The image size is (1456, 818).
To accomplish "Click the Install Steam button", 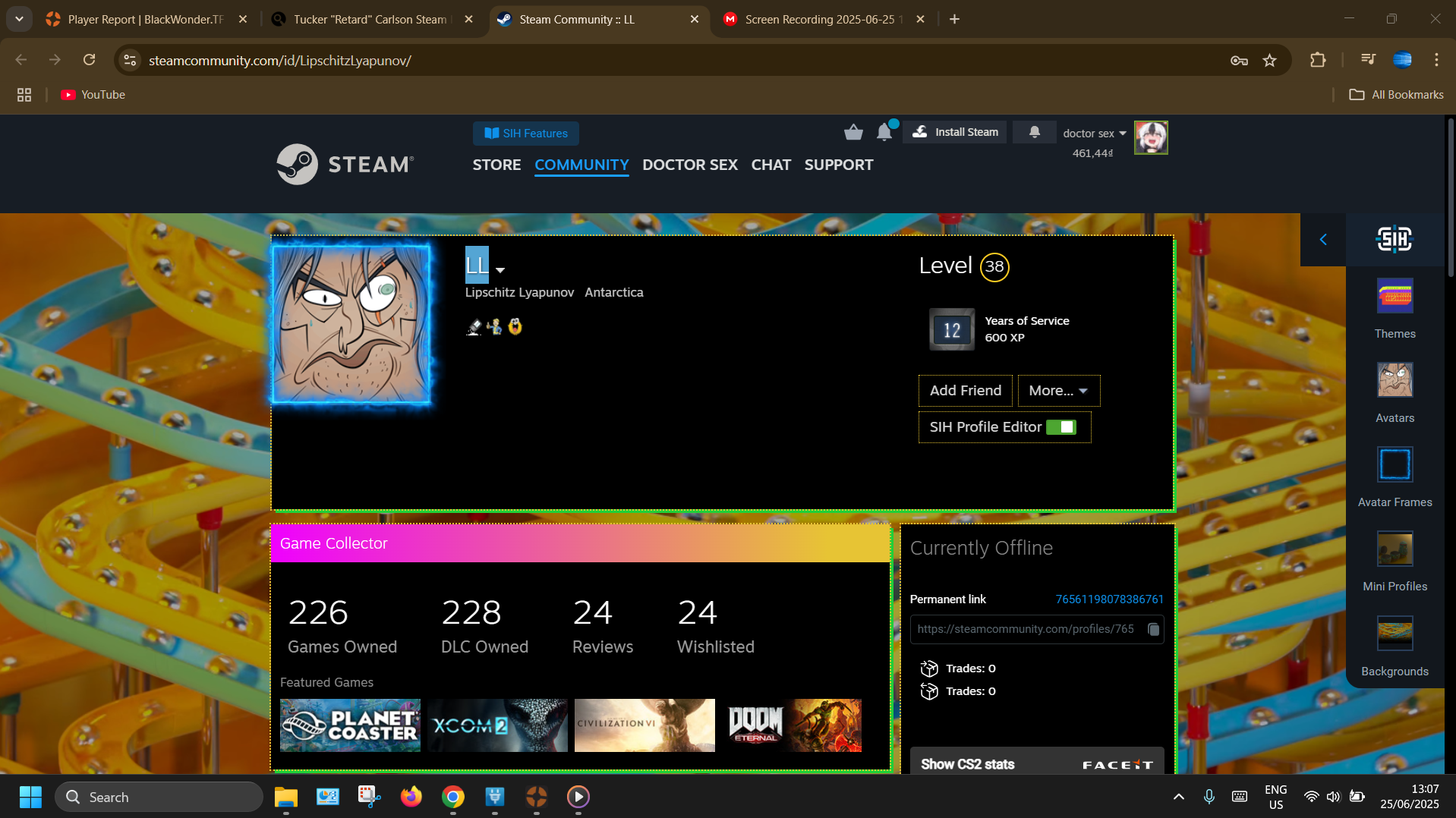I will click(x=955, y=132).
